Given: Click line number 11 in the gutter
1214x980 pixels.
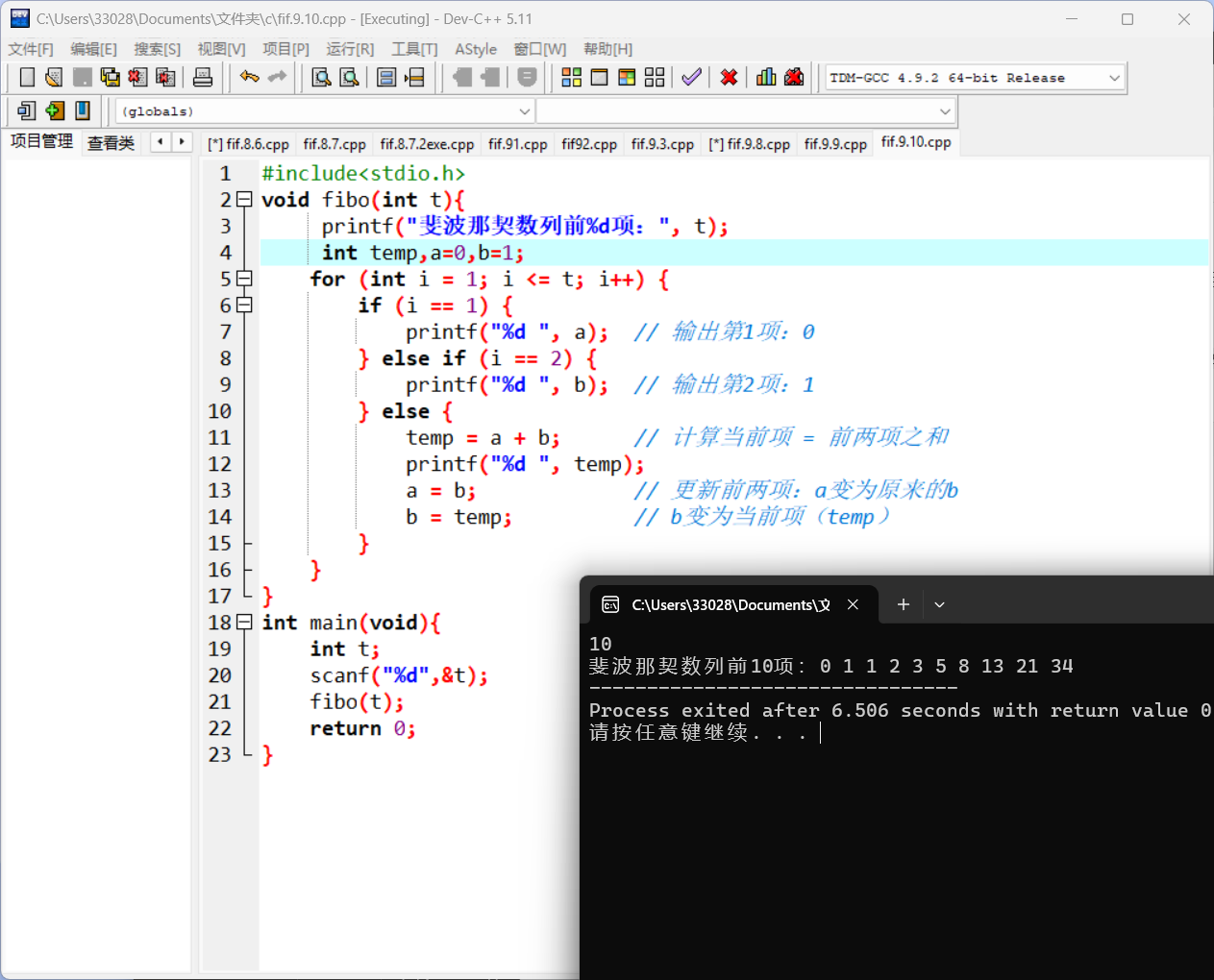Looking at the screenshot, I should pos(220,437).
